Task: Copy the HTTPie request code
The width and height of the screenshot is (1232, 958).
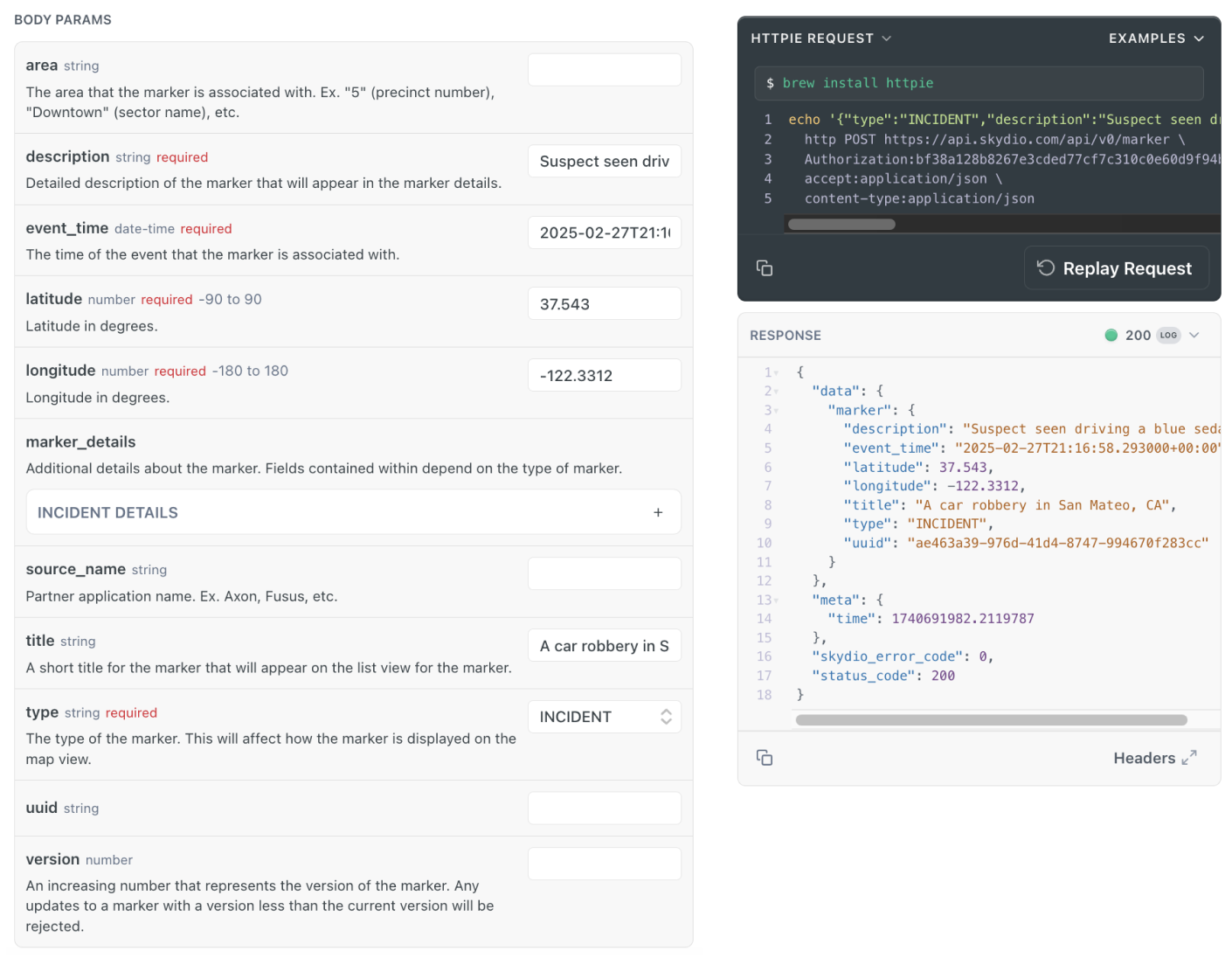Action: (765, 268)
